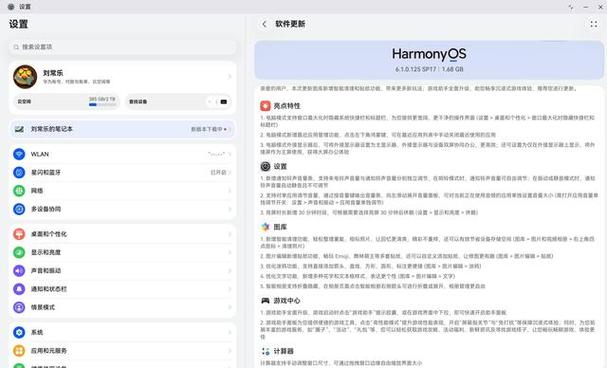This screenshot has height=368, width=607.
Task: Click the 计算器 section heading text
Action: point(283,351)
